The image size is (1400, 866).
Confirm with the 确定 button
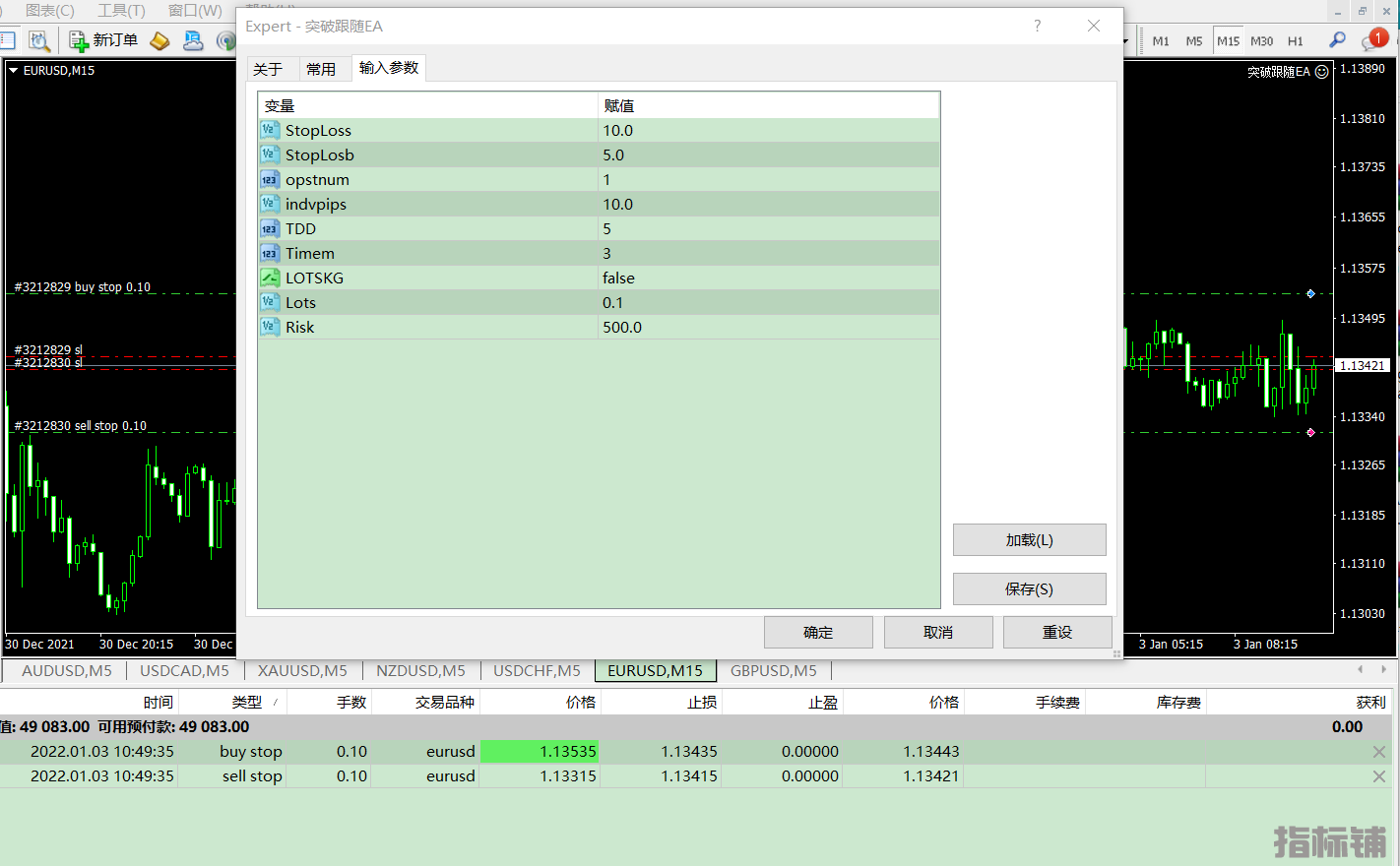[818, 633]
